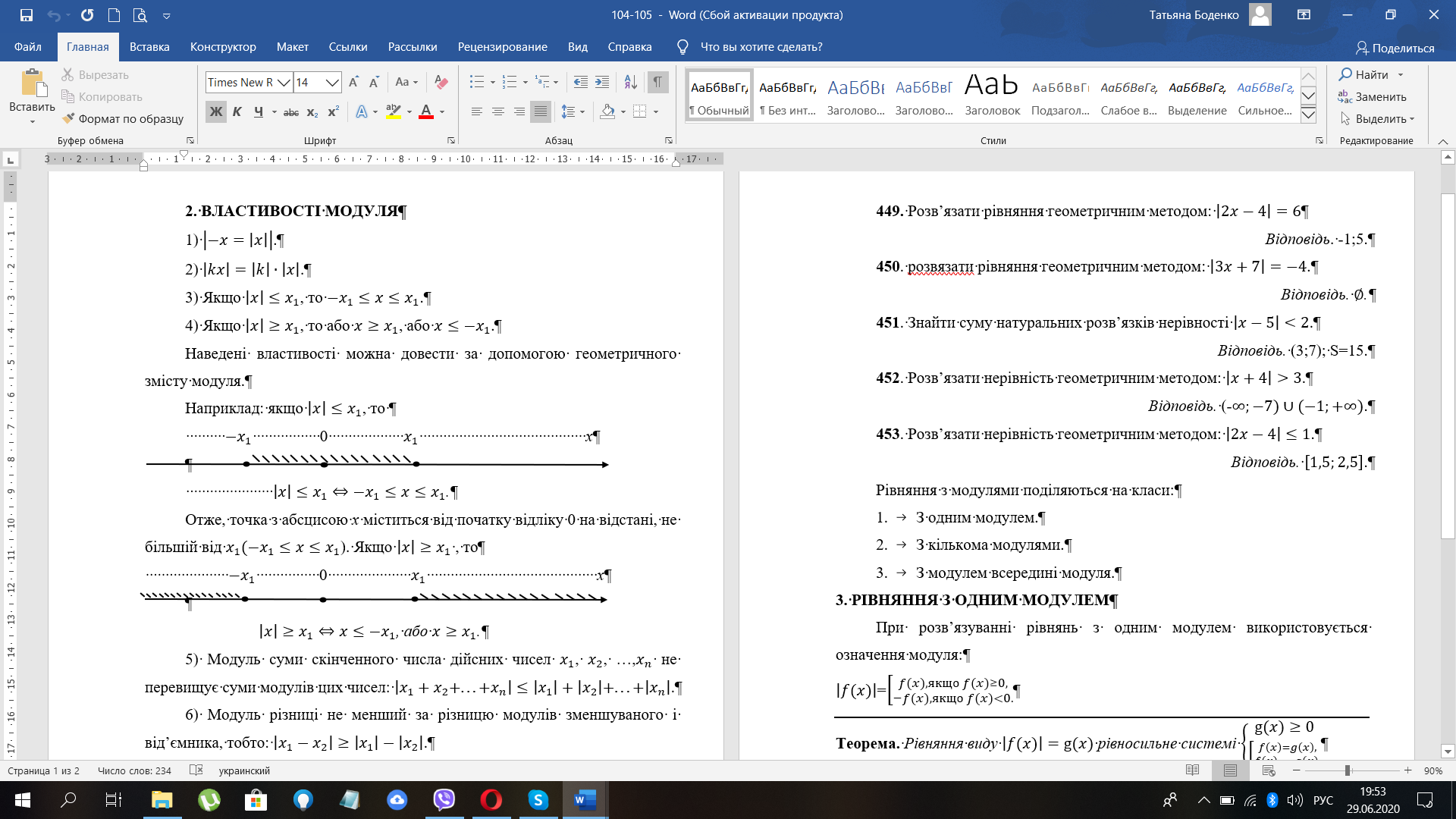This screenshot has height=819, width=1456.
Task: Expand the Styles gallery more arrow
Action: [1308, 115]
